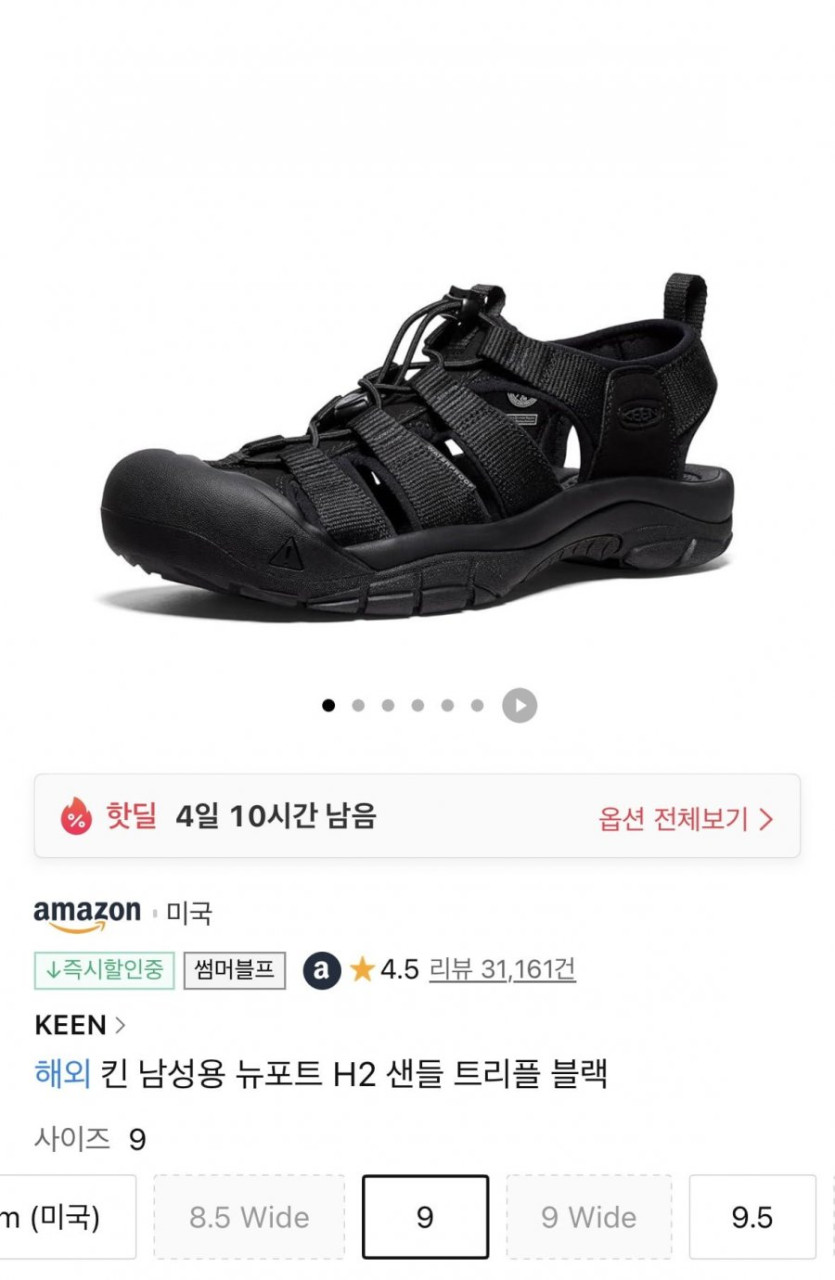Jump to the sixth carousel image dot
The image size is (835, 1280).
tap(477, 705)
